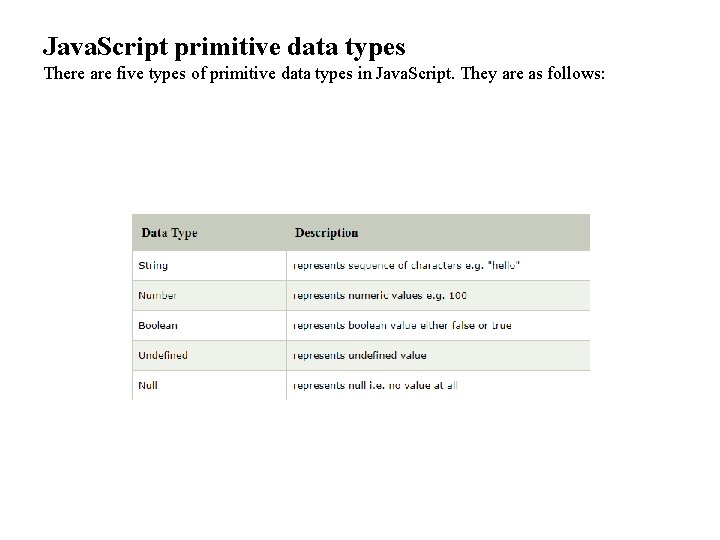This screenshot has height=540, width=720.
Task: Select the 'Number' data type cell
Action: (x=157, y=295)
